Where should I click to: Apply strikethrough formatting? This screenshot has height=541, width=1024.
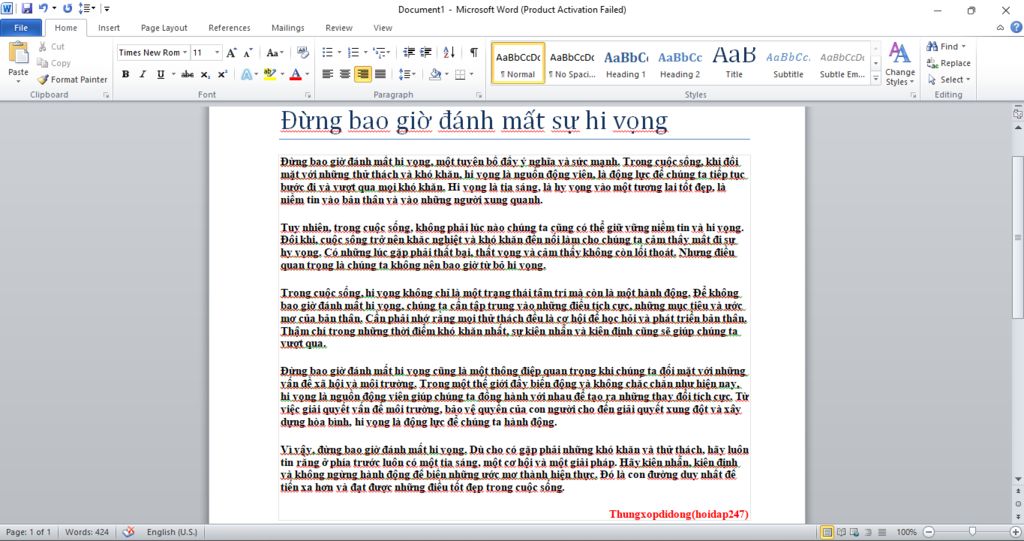pos(187,74)
